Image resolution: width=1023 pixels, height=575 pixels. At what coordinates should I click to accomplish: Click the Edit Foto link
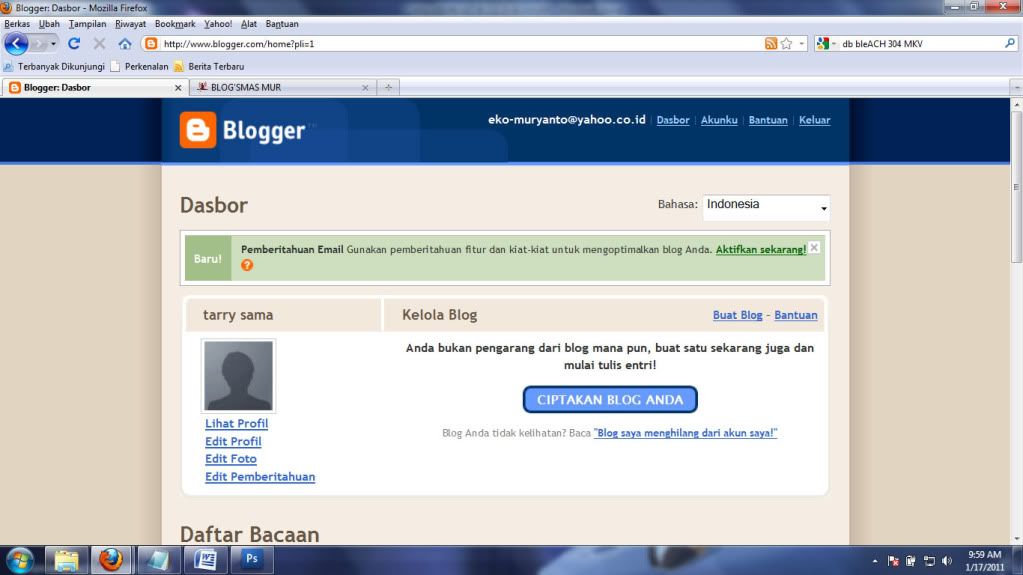click(x=230, y=459)
